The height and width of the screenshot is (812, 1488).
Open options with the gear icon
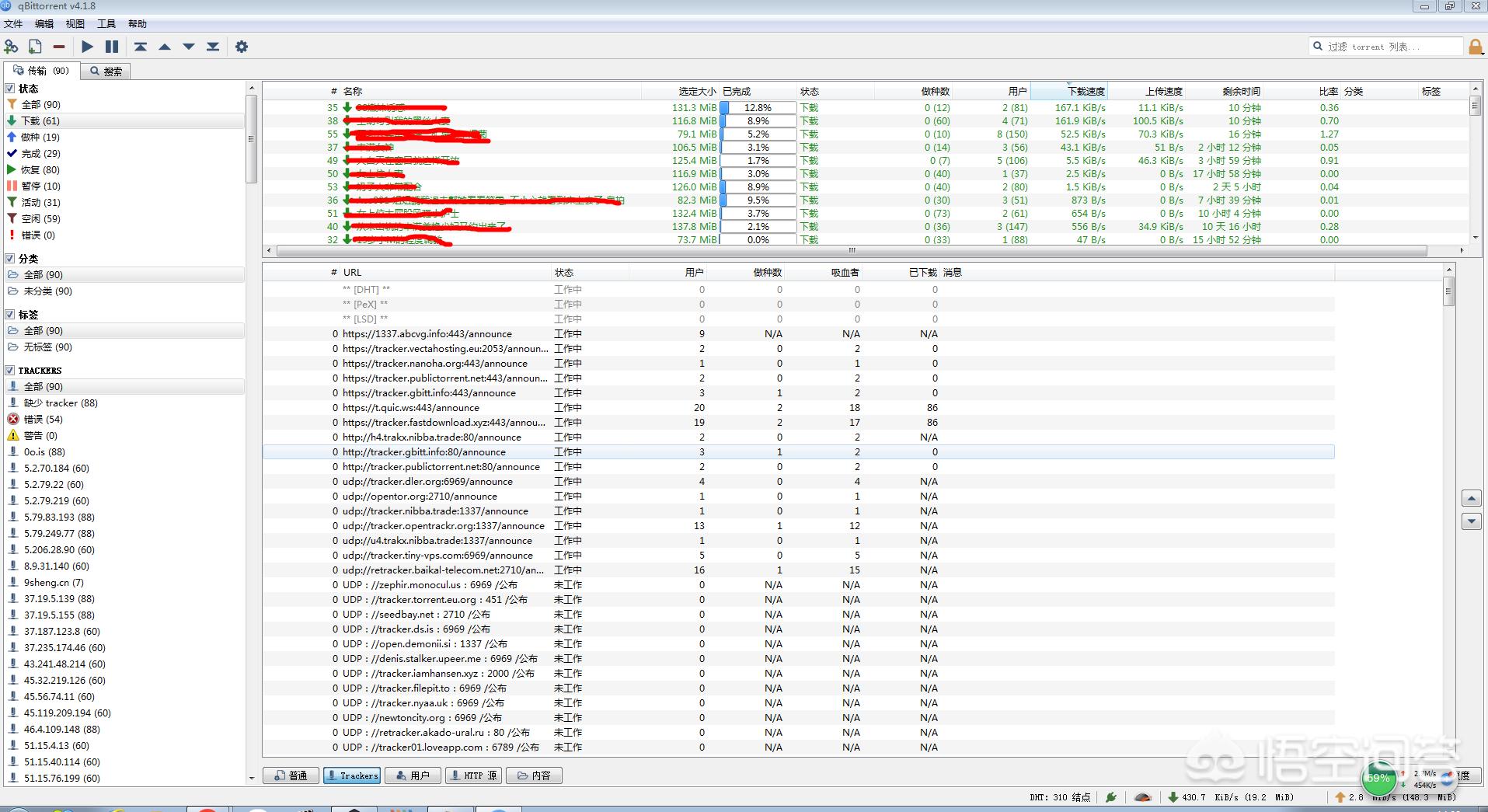[x=242, y=47]
